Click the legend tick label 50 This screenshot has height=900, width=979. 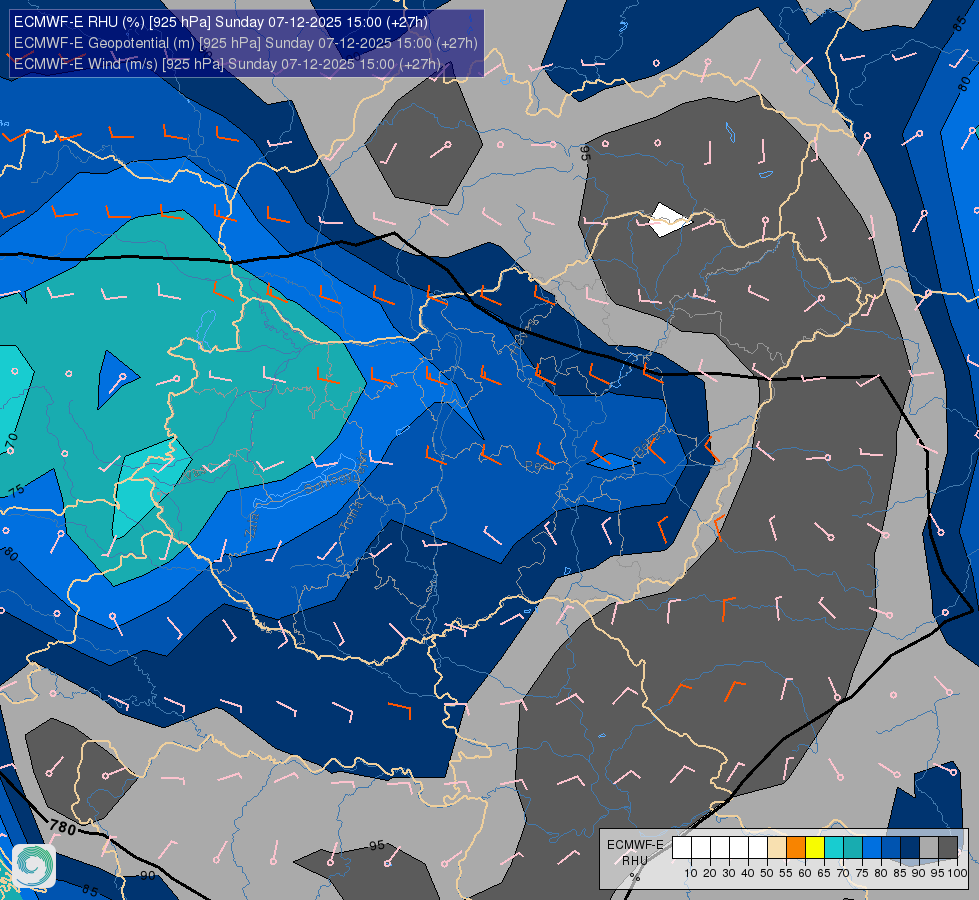click(767, 873)
